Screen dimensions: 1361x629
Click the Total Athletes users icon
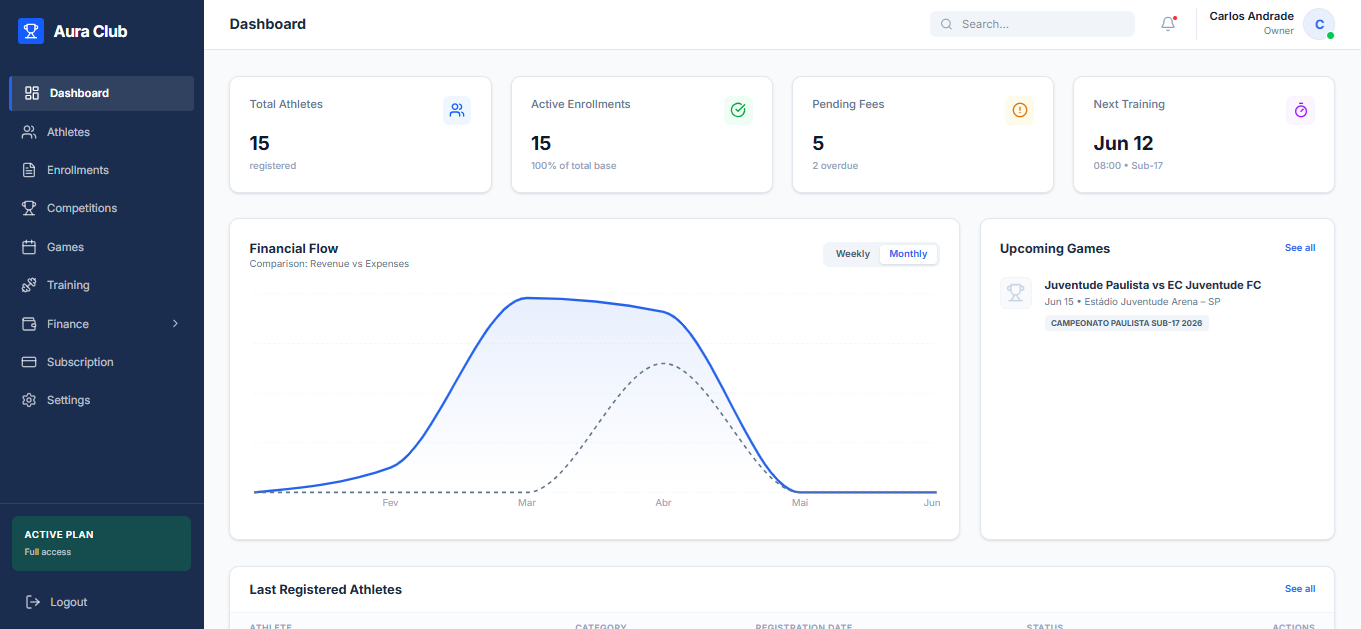457,110
